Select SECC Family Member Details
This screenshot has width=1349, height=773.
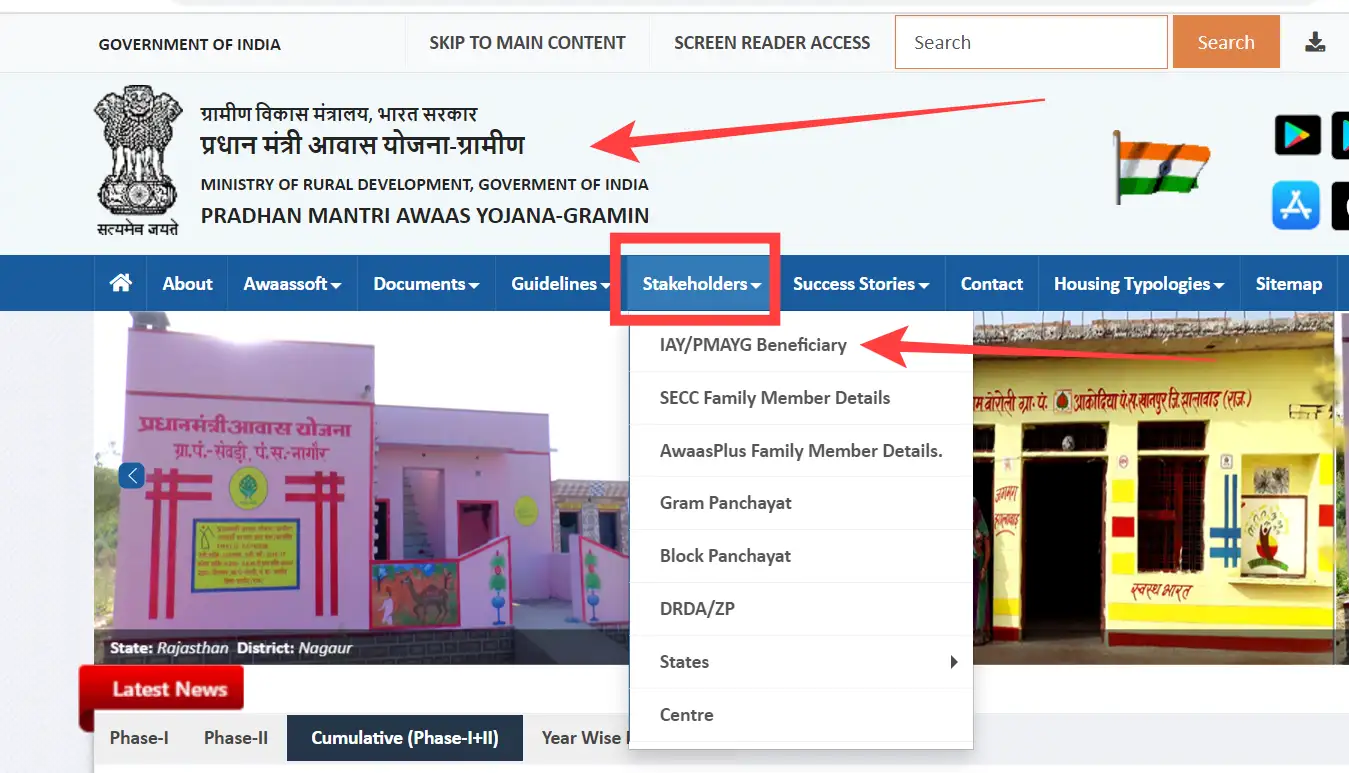coord(801,398)
